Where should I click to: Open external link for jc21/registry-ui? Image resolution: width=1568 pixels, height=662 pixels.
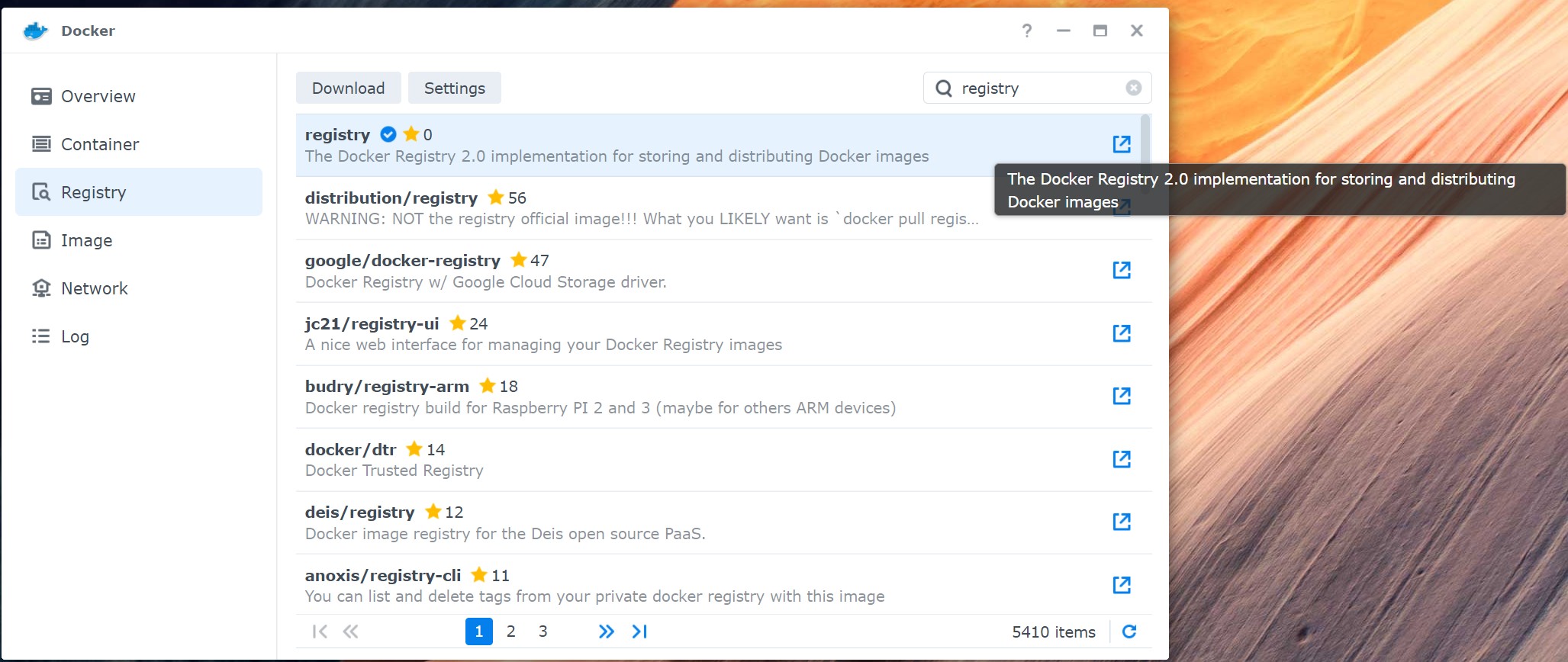(1122, 333)
